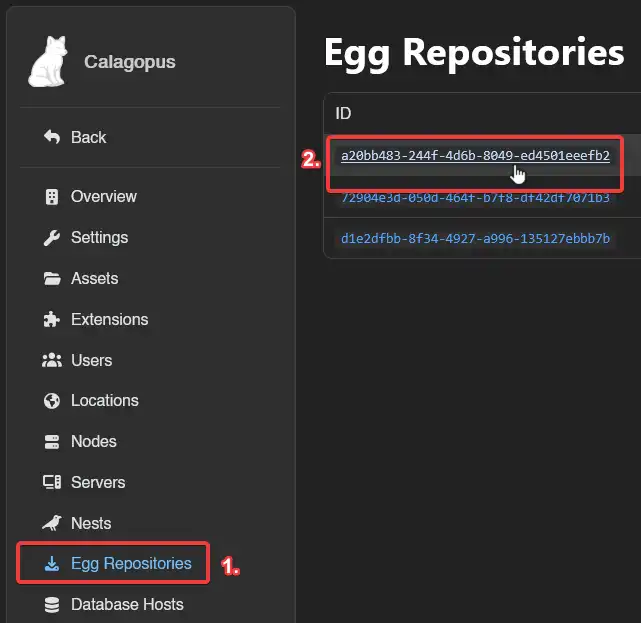The width and height of the screenshot is (641, 623).
Task: Click the Locations globe icon
Action: 52,401
